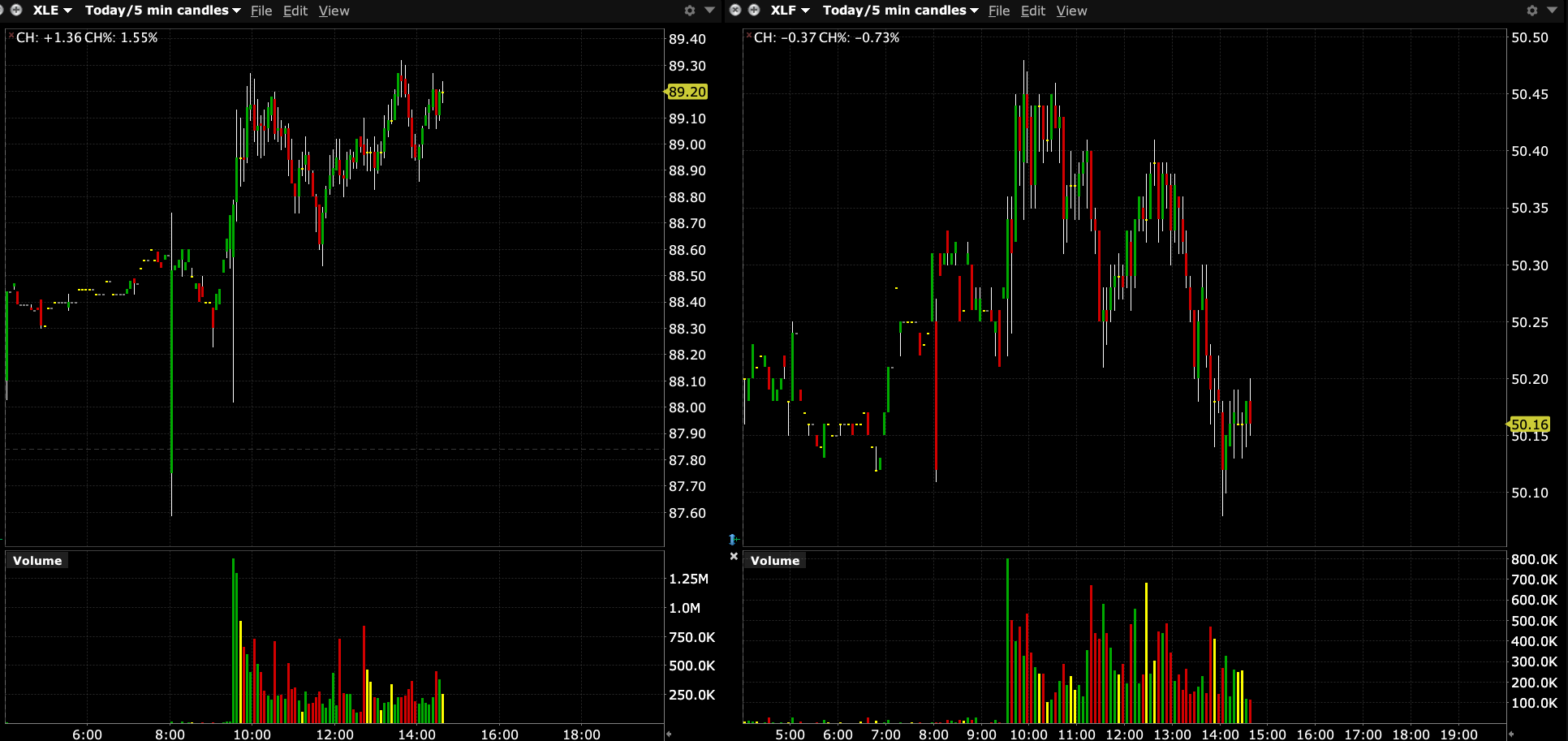
Task: Expand the XLE symbol dropdown
Action: (x=67, y=11)
